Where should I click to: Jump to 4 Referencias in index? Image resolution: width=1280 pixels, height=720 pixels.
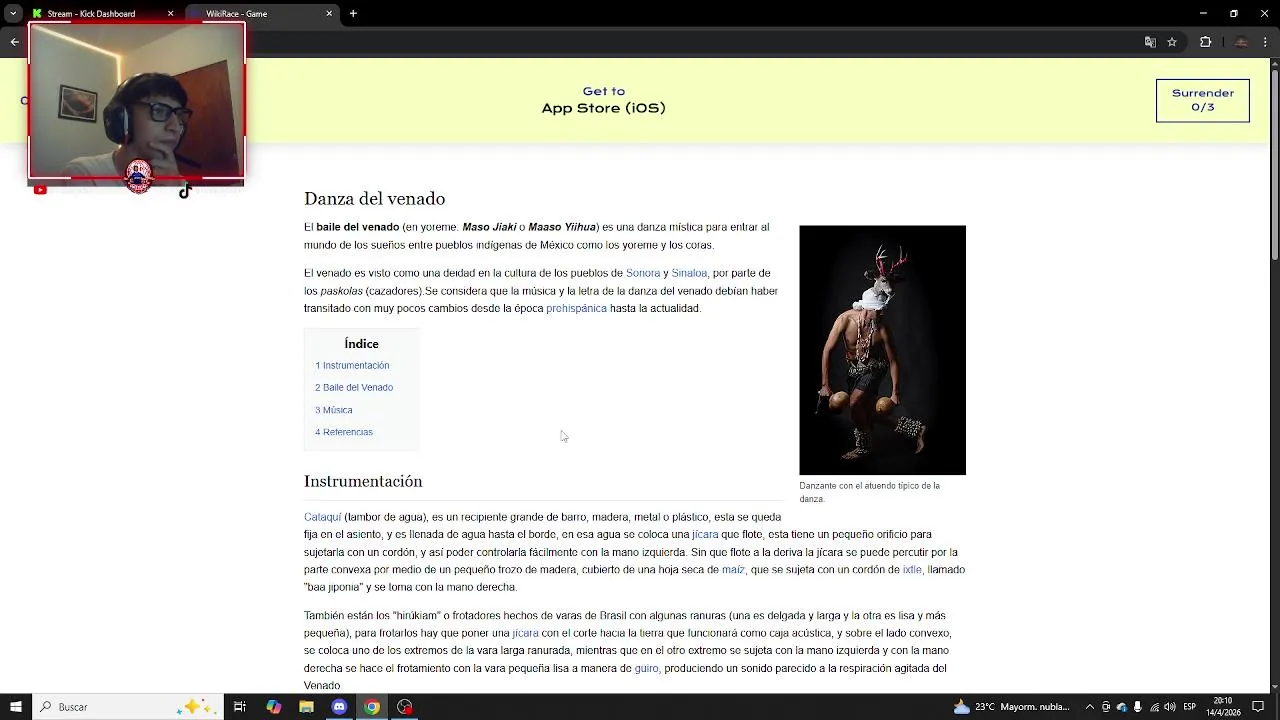344,432
